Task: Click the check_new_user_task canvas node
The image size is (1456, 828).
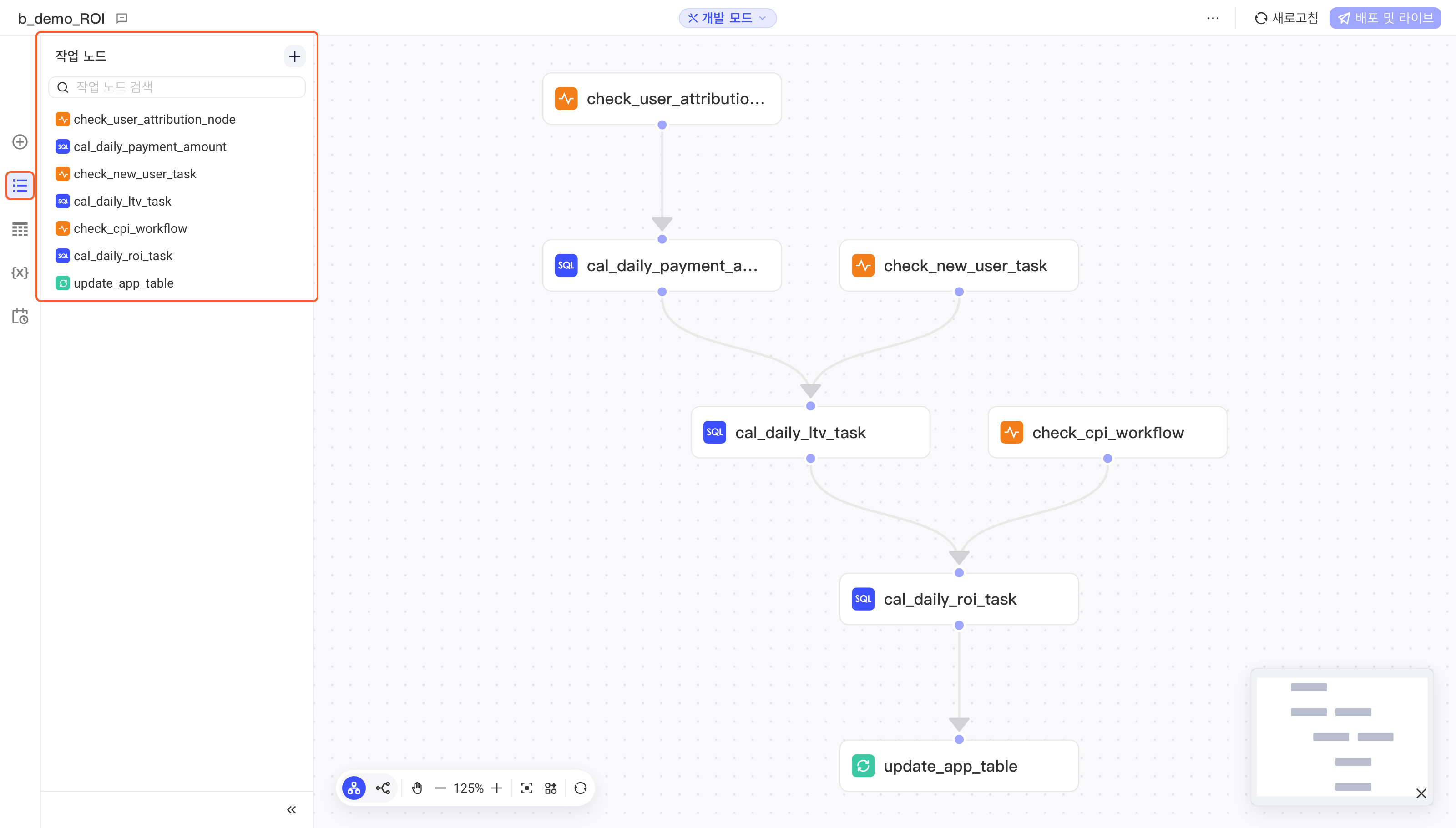Action: (x=959, y=266)
